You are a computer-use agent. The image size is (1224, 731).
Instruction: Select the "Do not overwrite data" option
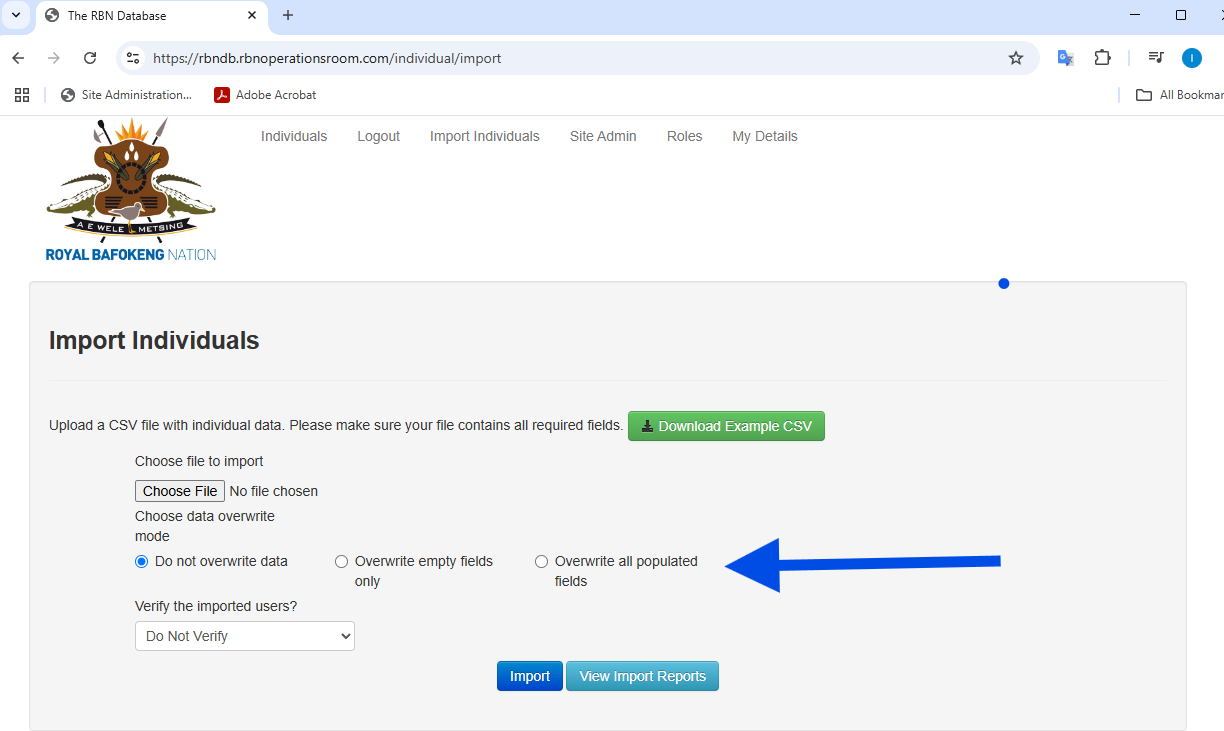tap(142, 562)
